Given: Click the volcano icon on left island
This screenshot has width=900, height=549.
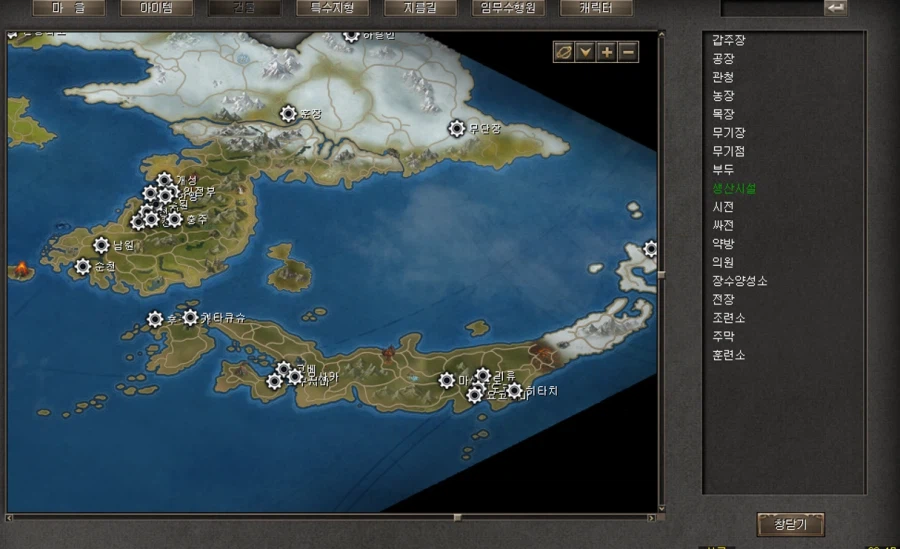Looking at the screenshot, I should coord(22,268).
